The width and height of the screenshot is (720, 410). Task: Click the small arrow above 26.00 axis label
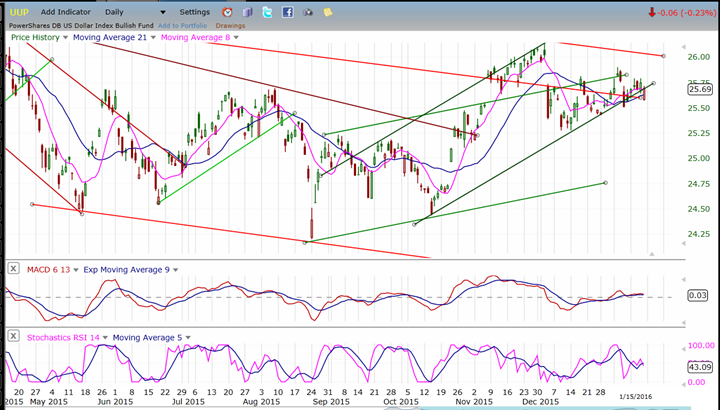point(684,47)
